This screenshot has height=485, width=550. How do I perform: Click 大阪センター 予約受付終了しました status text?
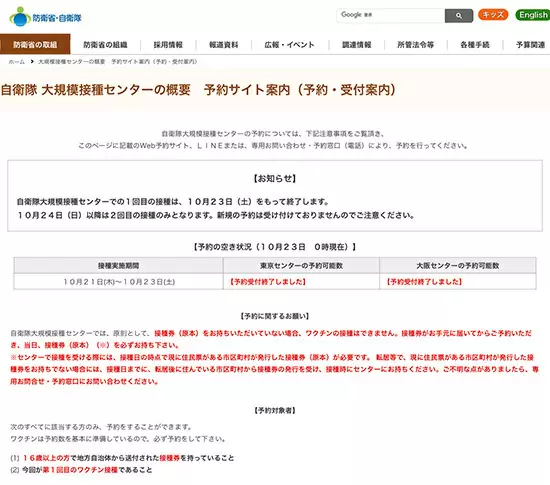424,282
